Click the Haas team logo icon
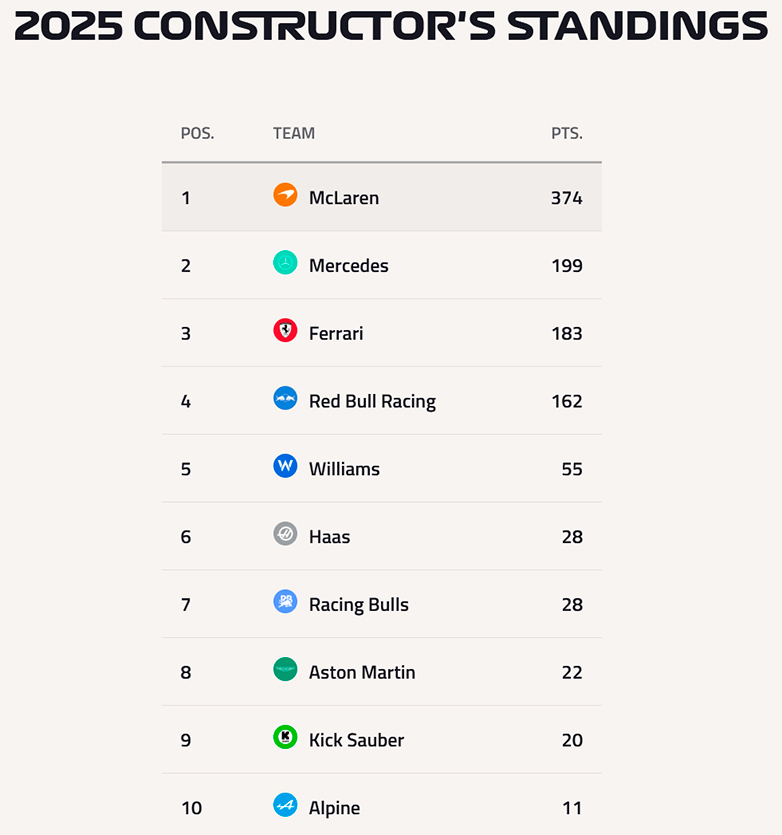Image resolution: width=782 pixels, height=835 pixels. 285,534
